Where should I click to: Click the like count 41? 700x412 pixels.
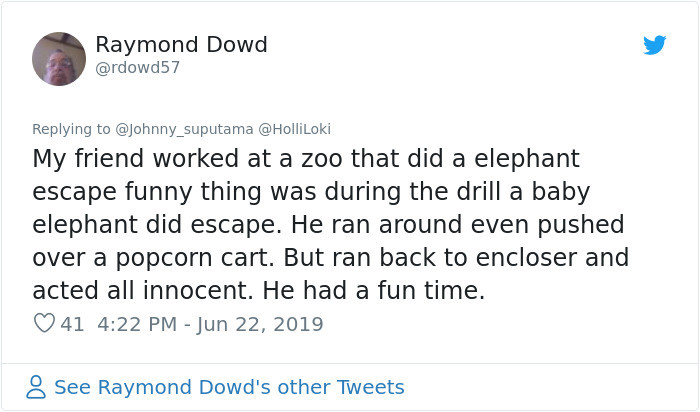(x=72, y=325)
